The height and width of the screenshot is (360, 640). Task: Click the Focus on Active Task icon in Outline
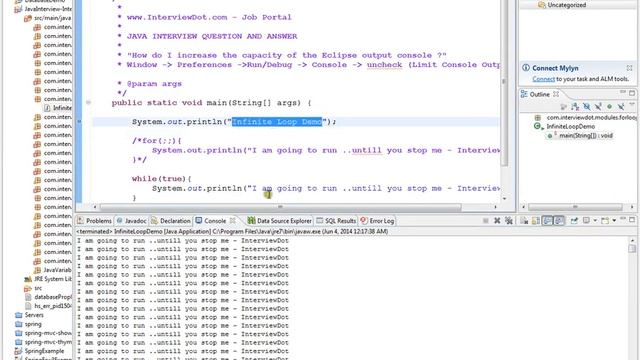(564, 107)
